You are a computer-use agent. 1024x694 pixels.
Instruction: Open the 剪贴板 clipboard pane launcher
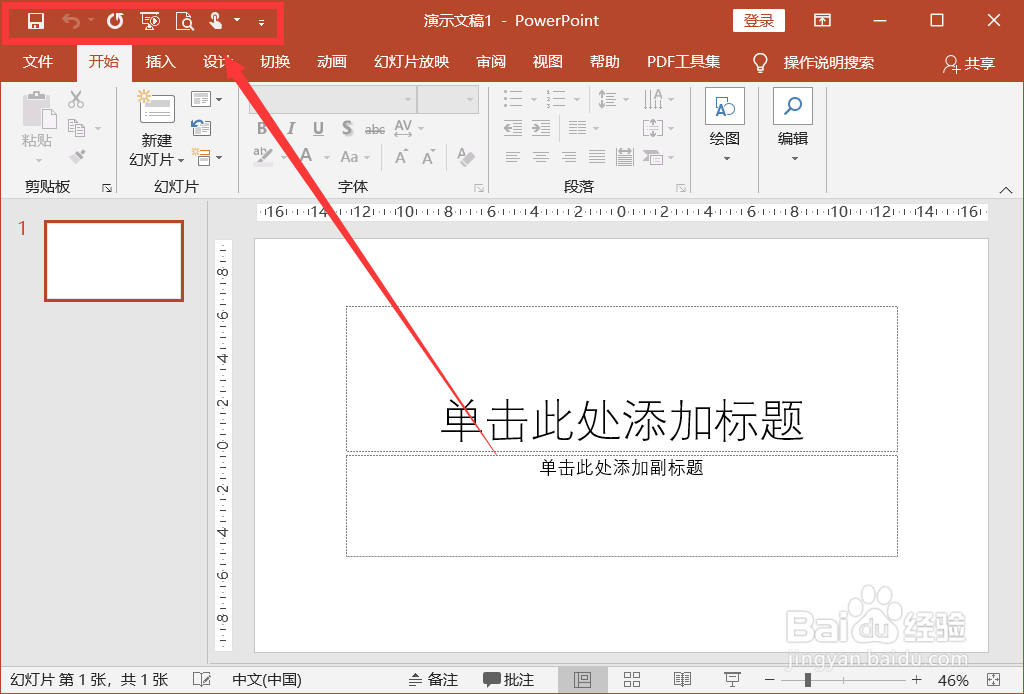[107, 188]
